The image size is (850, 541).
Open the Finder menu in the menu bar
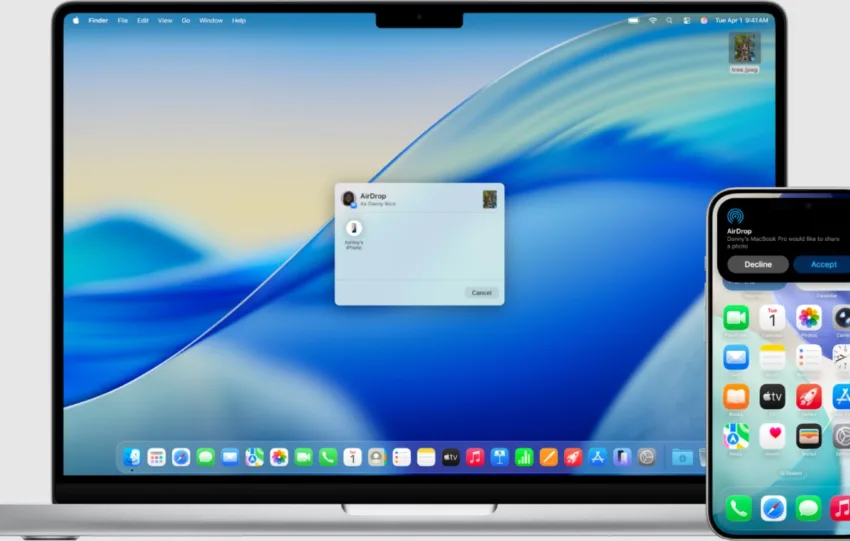(98, 20)
